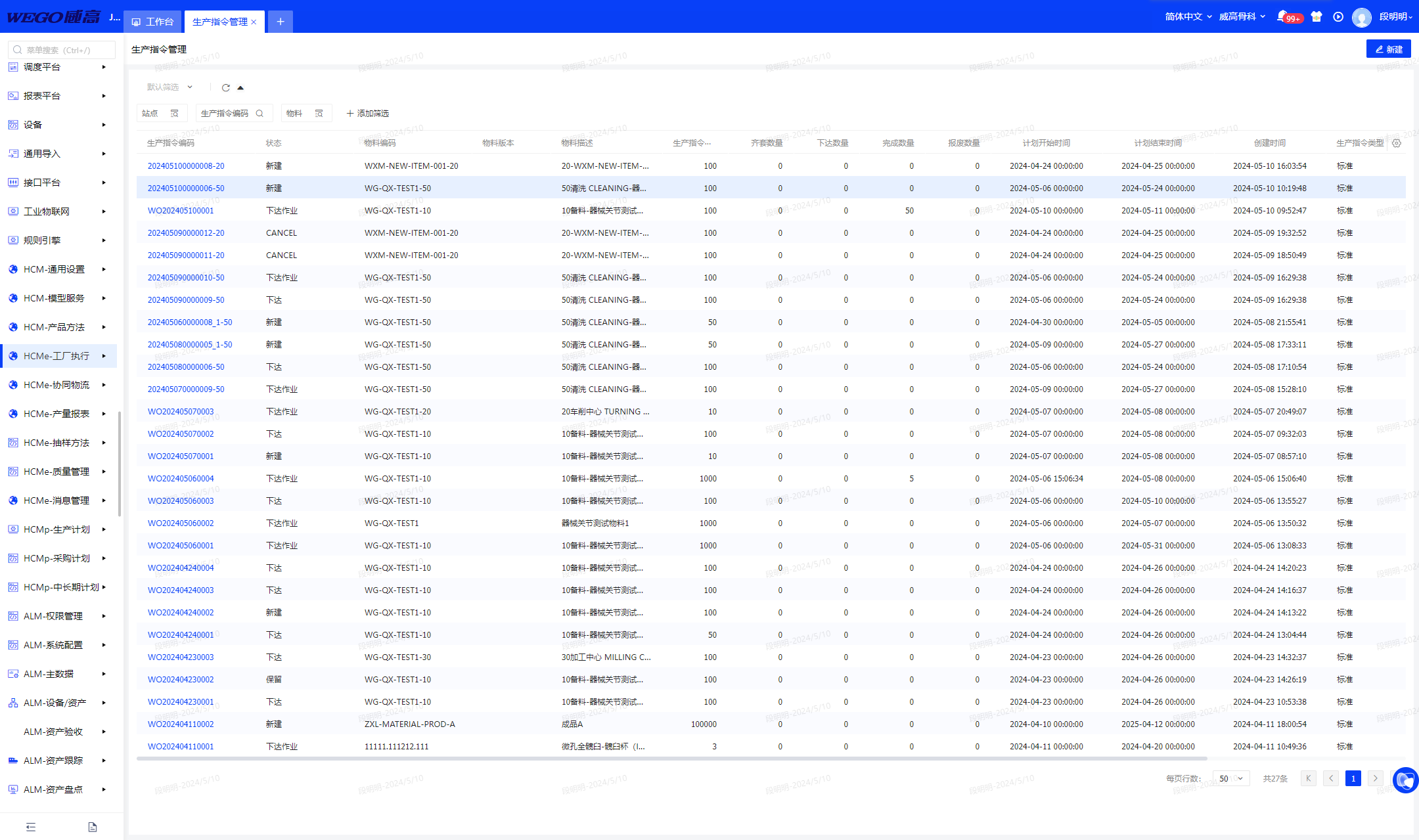Image resolution: width=1419 pixels, height=840 pixels.
Task: Click the T-shirt theme skin icon
Action: point(1316,16)
